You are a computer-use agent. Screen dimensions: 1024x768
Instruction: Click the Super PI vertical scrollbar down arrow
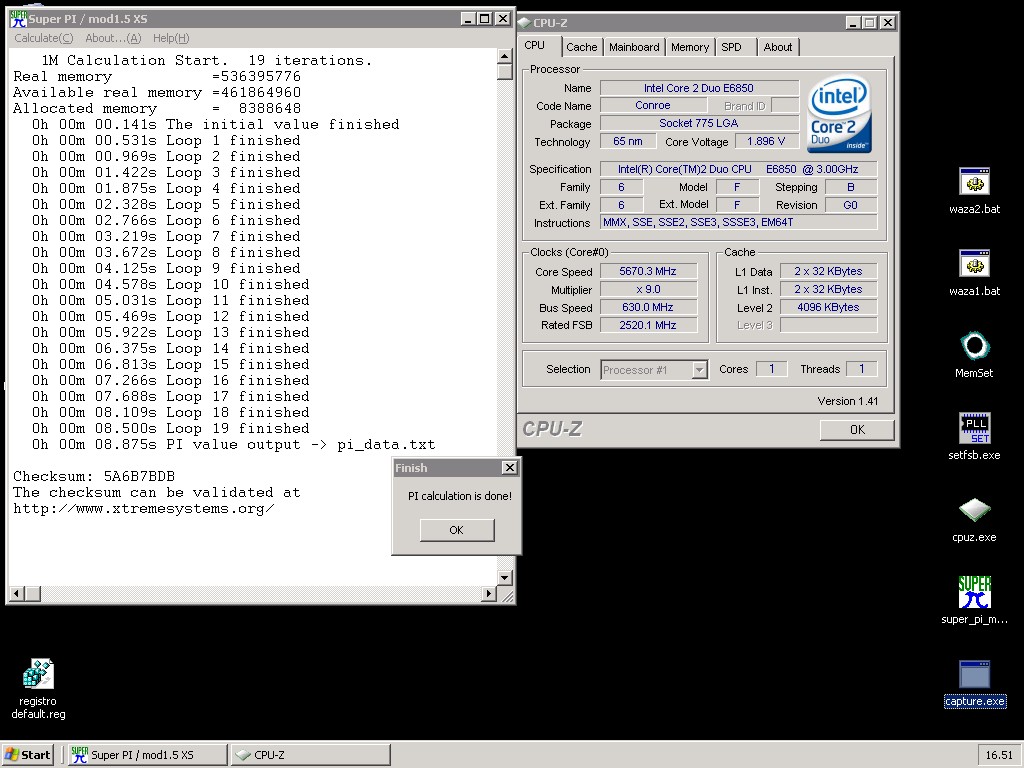pyautogui.click(x=504, y=577)
